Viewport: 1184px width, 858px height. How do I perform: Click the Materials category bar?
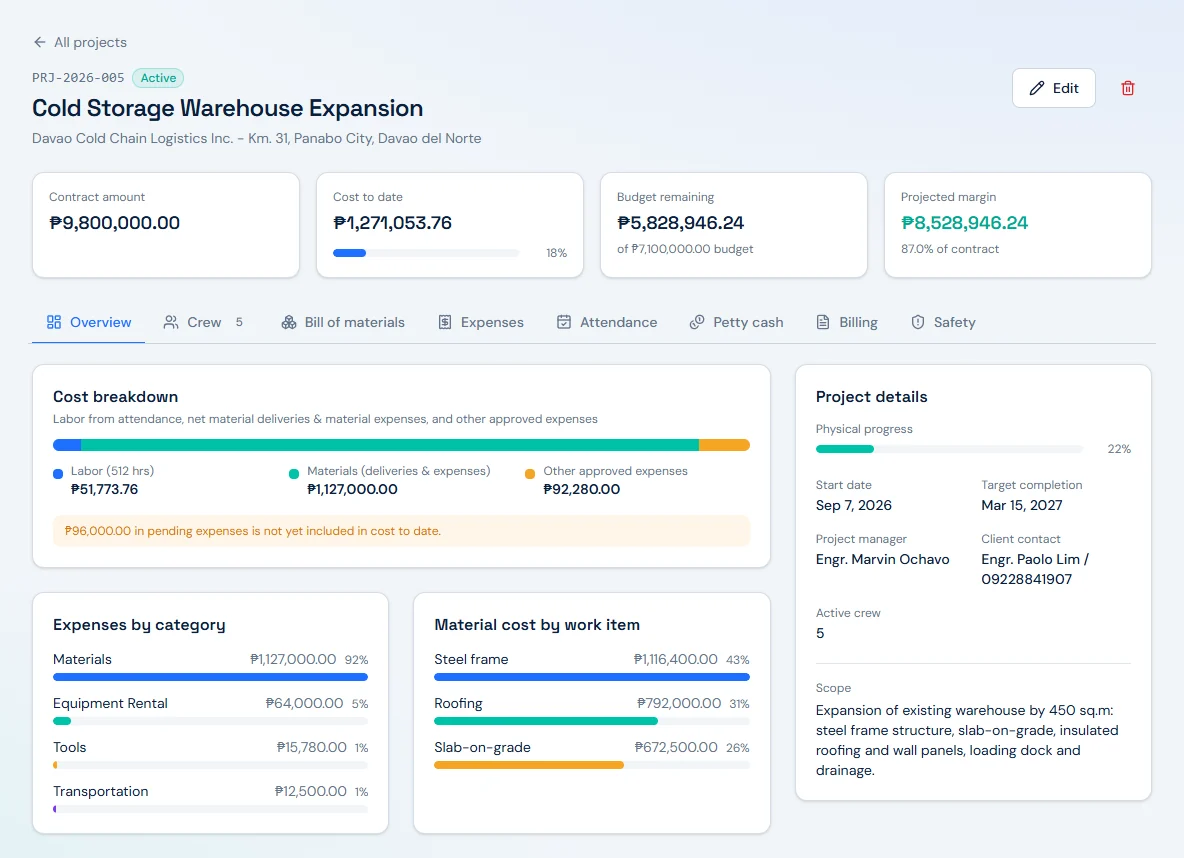pyautogui.click(x=210, y=677)
